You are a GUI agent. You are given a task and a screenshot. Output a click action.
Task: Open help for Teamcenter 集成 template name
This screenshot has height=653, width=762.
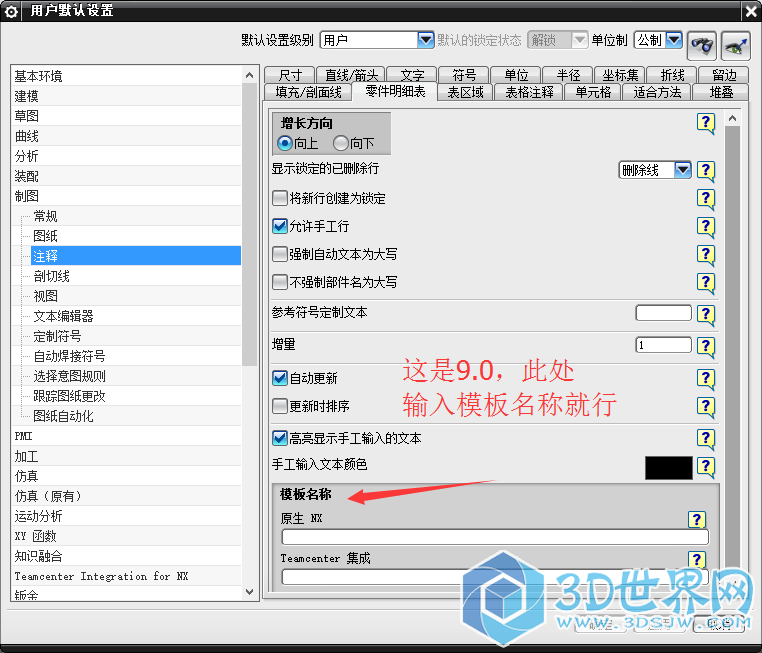click(x=697, y=560)
